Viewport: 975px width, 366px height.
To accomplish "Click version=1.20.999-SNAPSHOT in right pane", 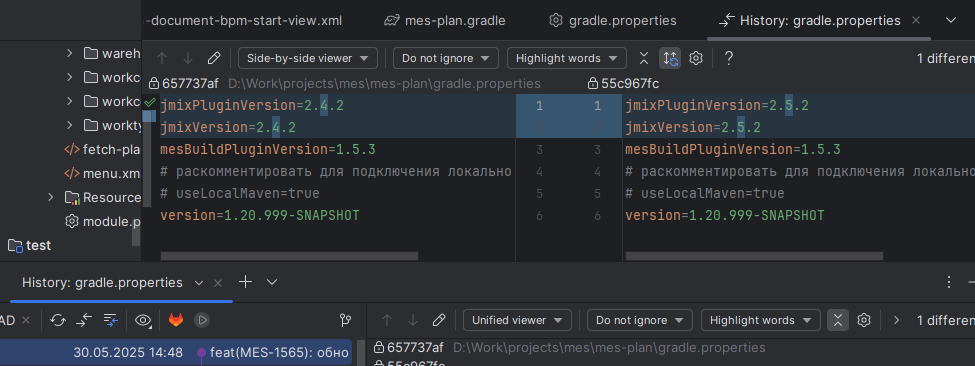I will [724, 216].
